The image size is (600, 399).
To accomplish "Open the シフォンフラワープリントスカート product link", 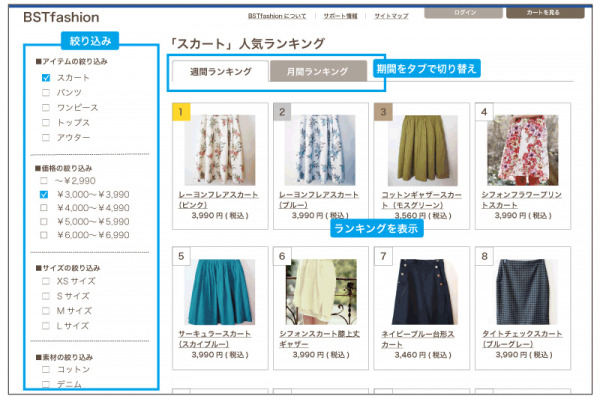I will (521, 200).
